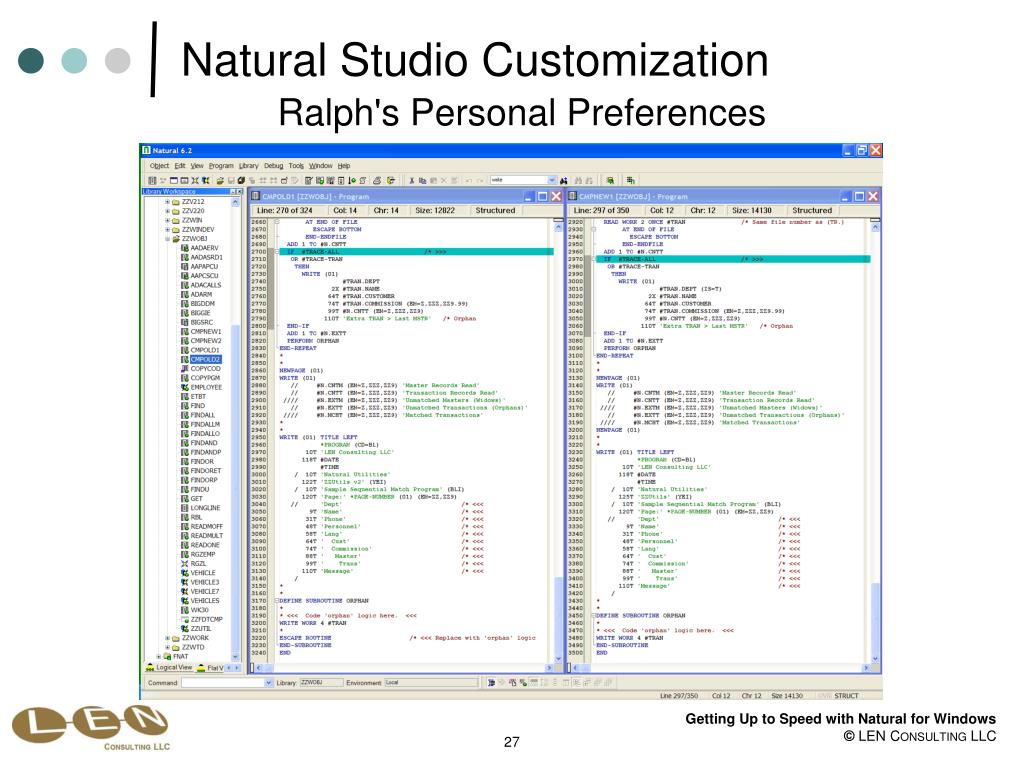Click STRUCT indicator in status bar
Screen dimensions: 1024x768
pos(846,696)
